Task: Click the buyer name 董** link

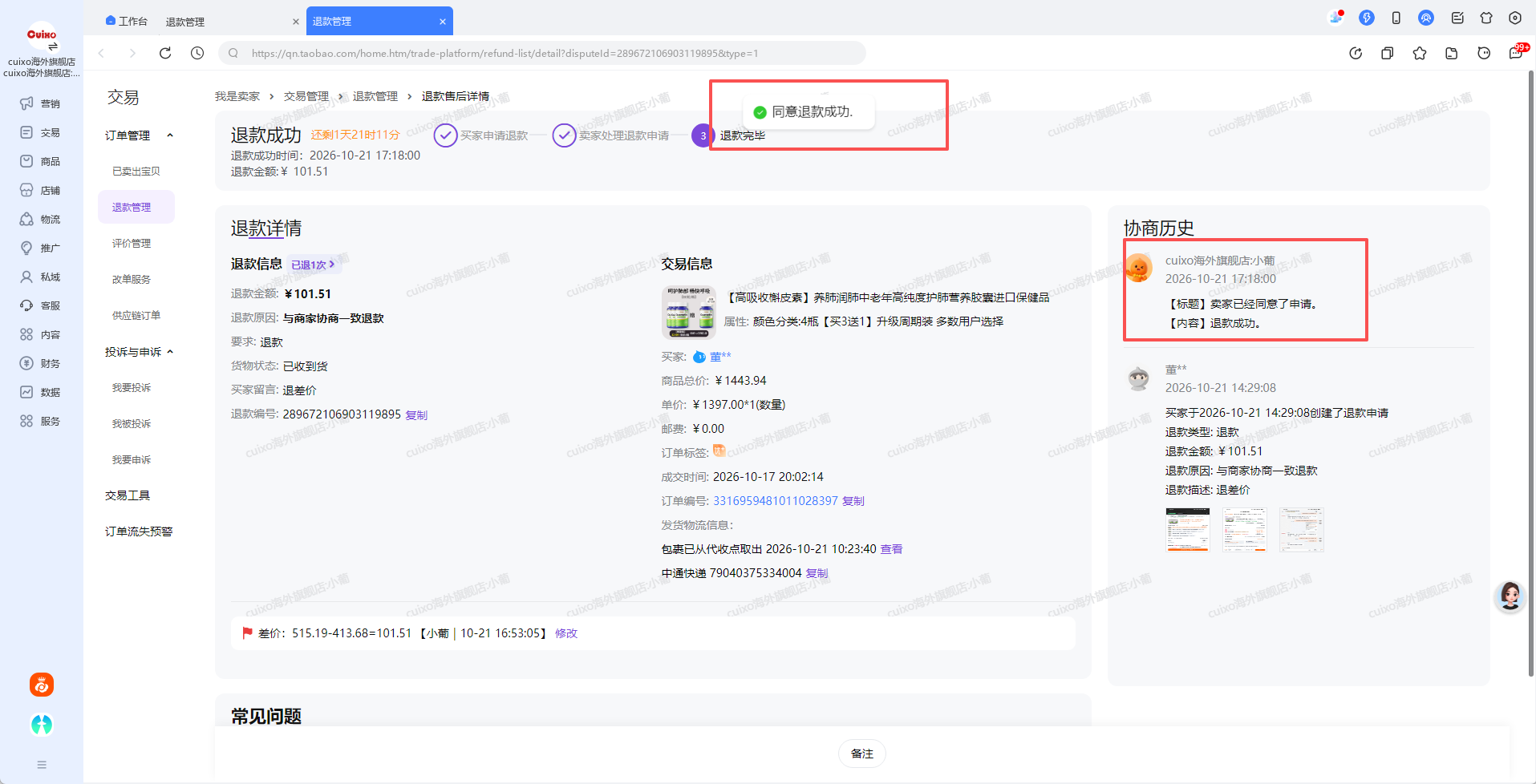Action: click(720, 357)
